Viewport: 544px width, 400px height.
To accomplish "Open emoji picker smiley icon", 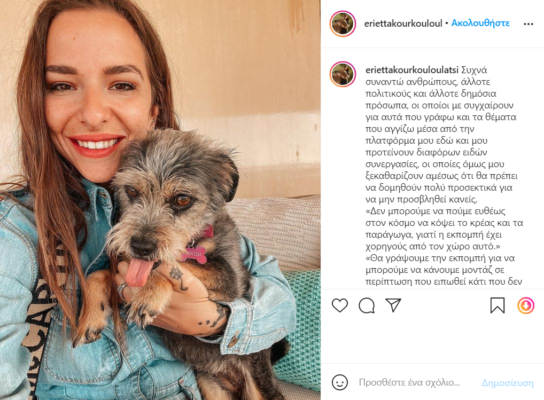I will 340,382.
